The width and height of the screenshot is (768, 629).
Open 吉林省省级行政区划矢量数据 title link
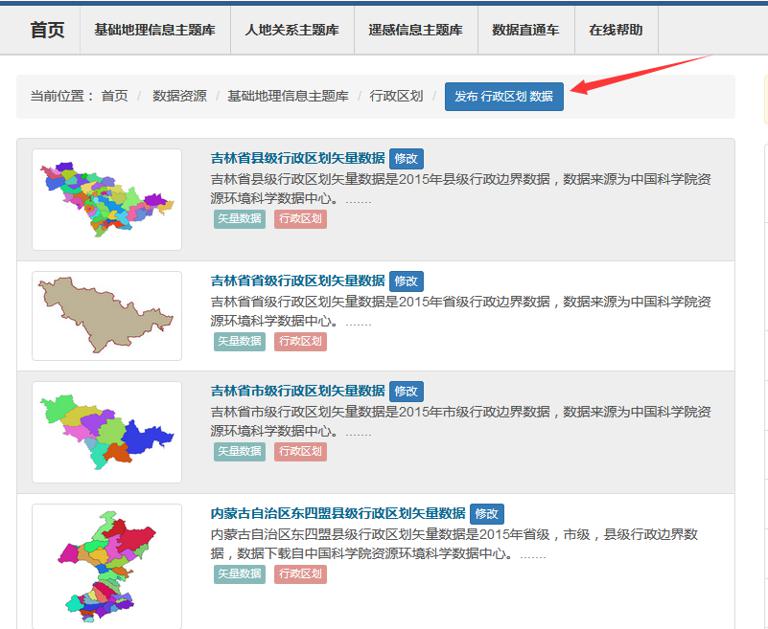[298, 281]
